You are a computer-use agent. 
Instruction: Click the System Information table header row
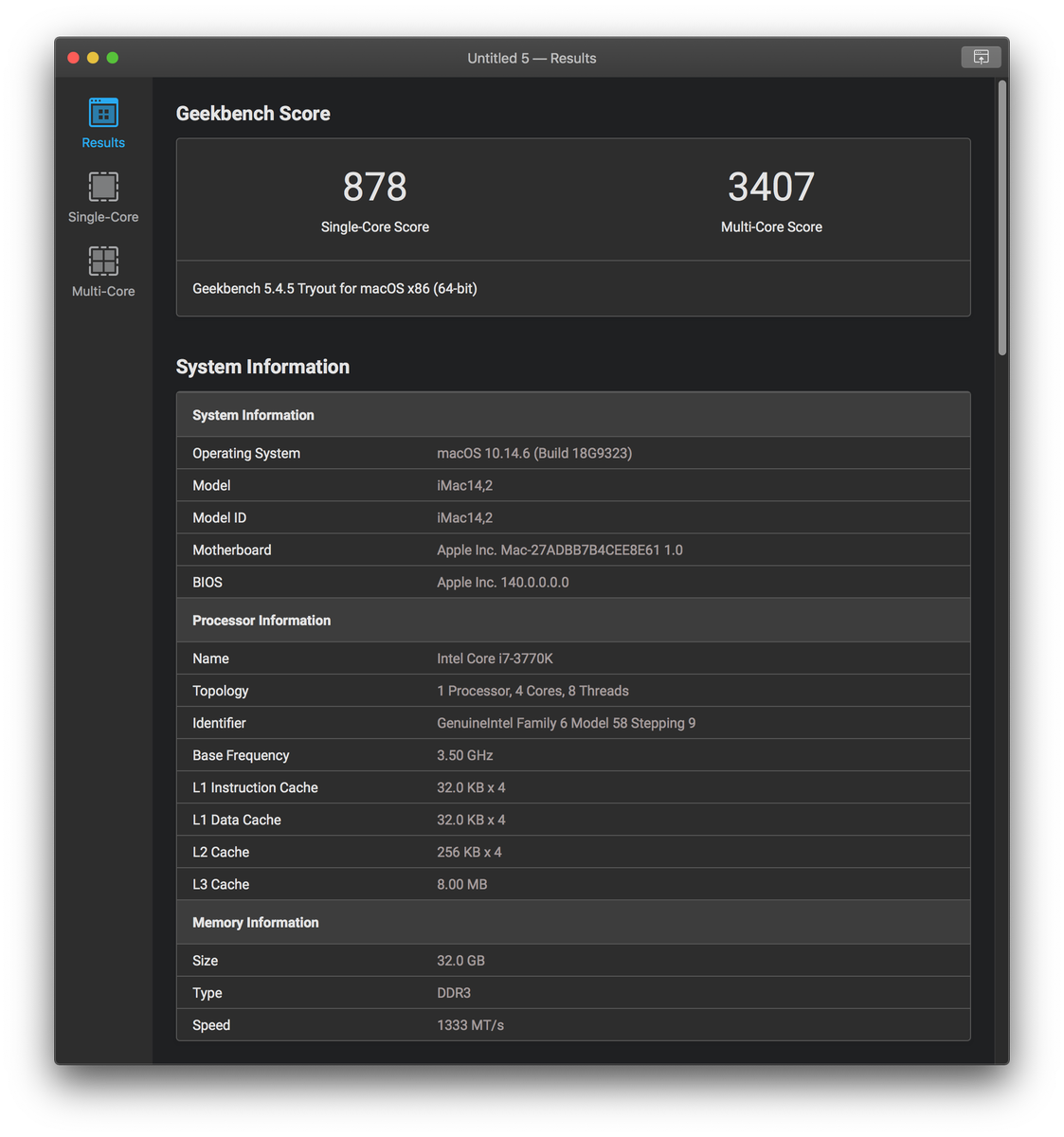573,415
